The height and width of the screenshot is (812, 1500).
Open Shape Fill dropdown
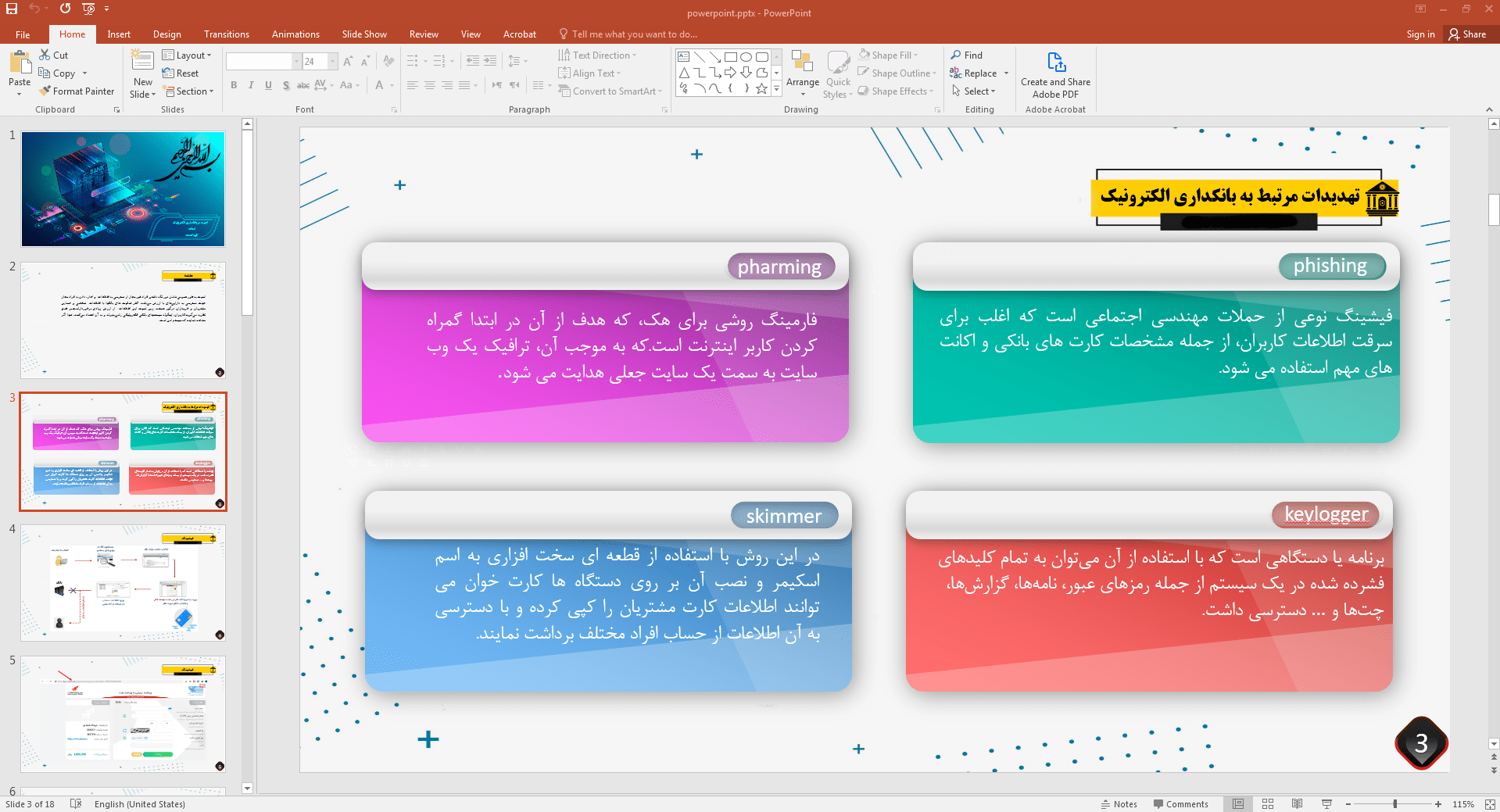(889, 55)
